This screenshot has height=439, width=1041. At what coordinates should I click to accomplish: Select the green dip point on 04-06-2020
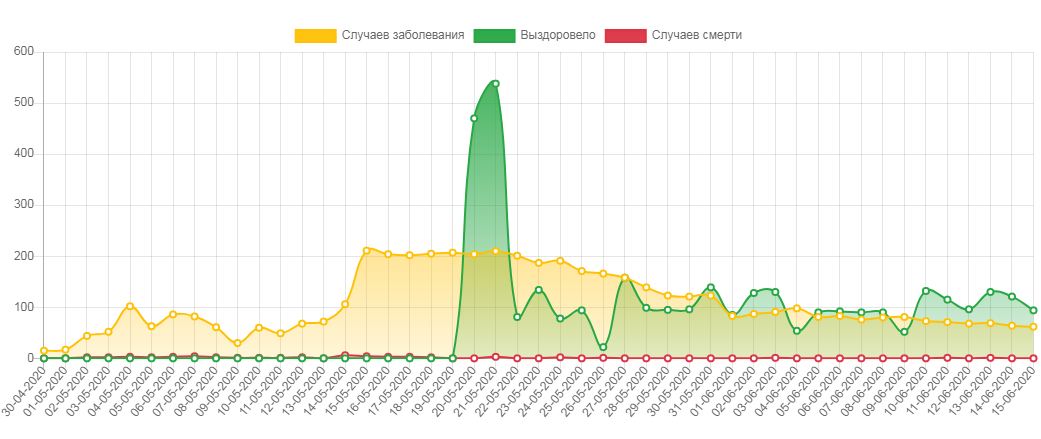point(797,331)
